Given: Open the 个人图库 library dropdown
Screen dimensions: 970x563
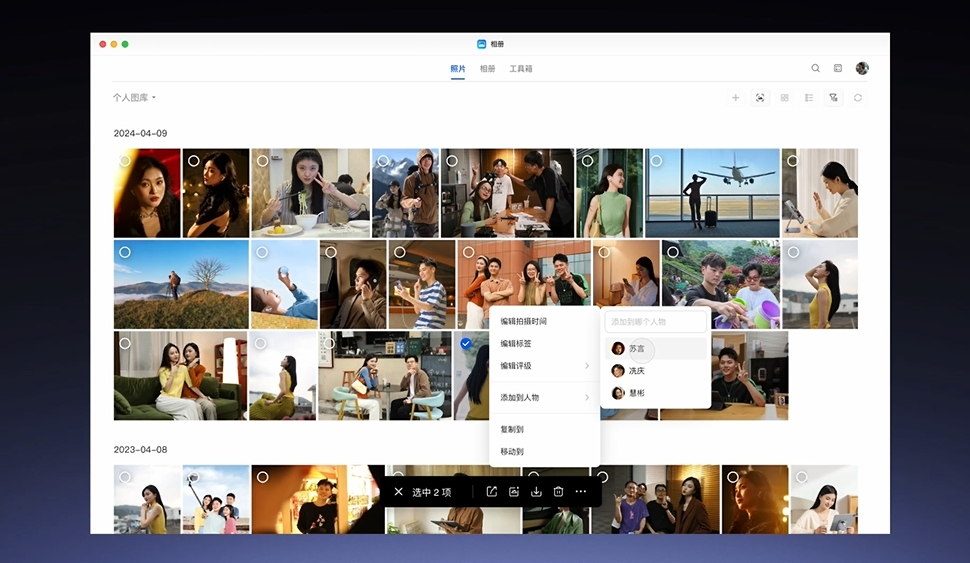Looking at the screenshot, I should pyautogui.click(x=134, y=98).
